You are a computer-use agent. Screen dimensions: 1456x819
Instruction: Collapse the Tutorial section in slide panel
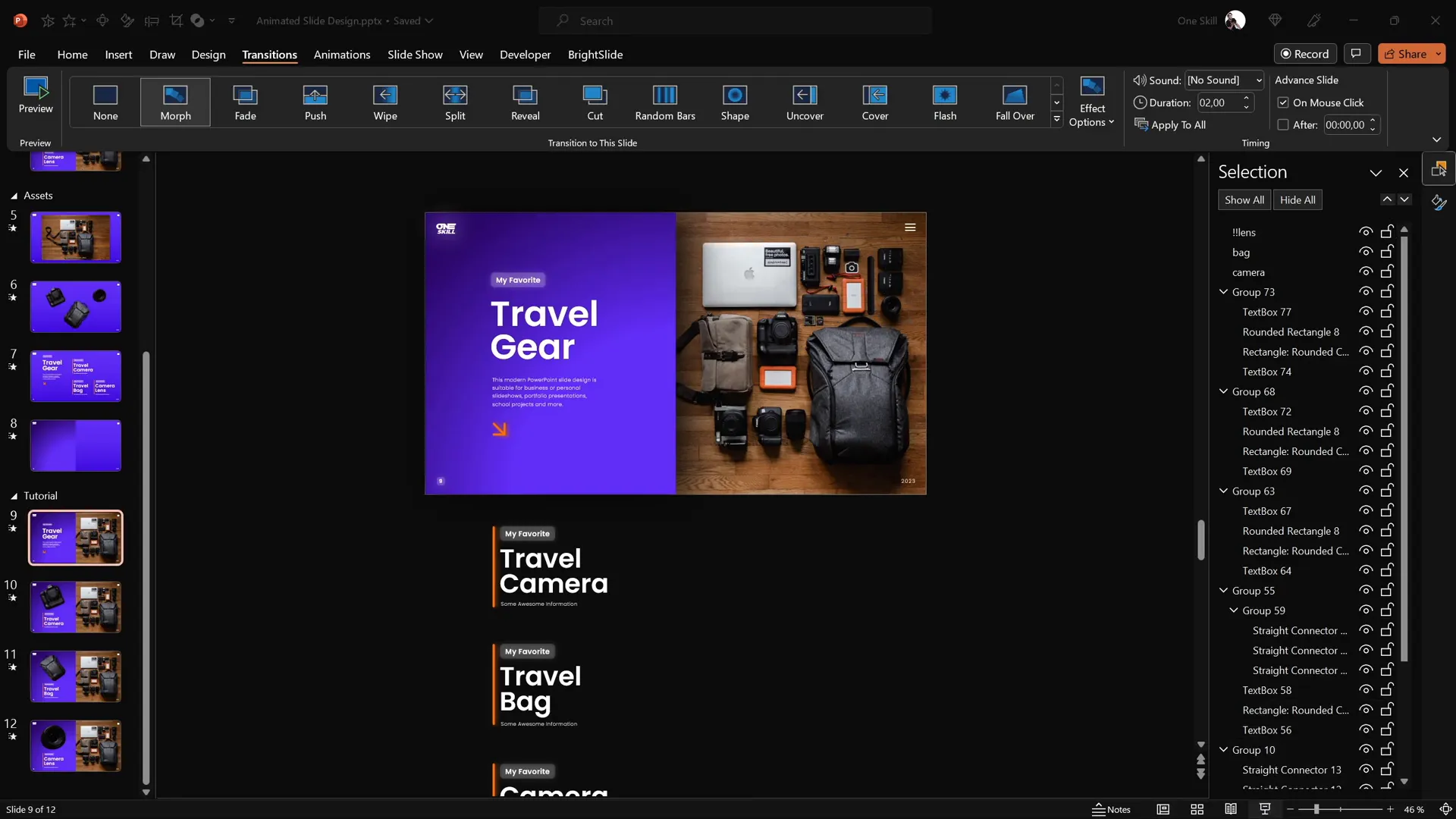[14, 496]
